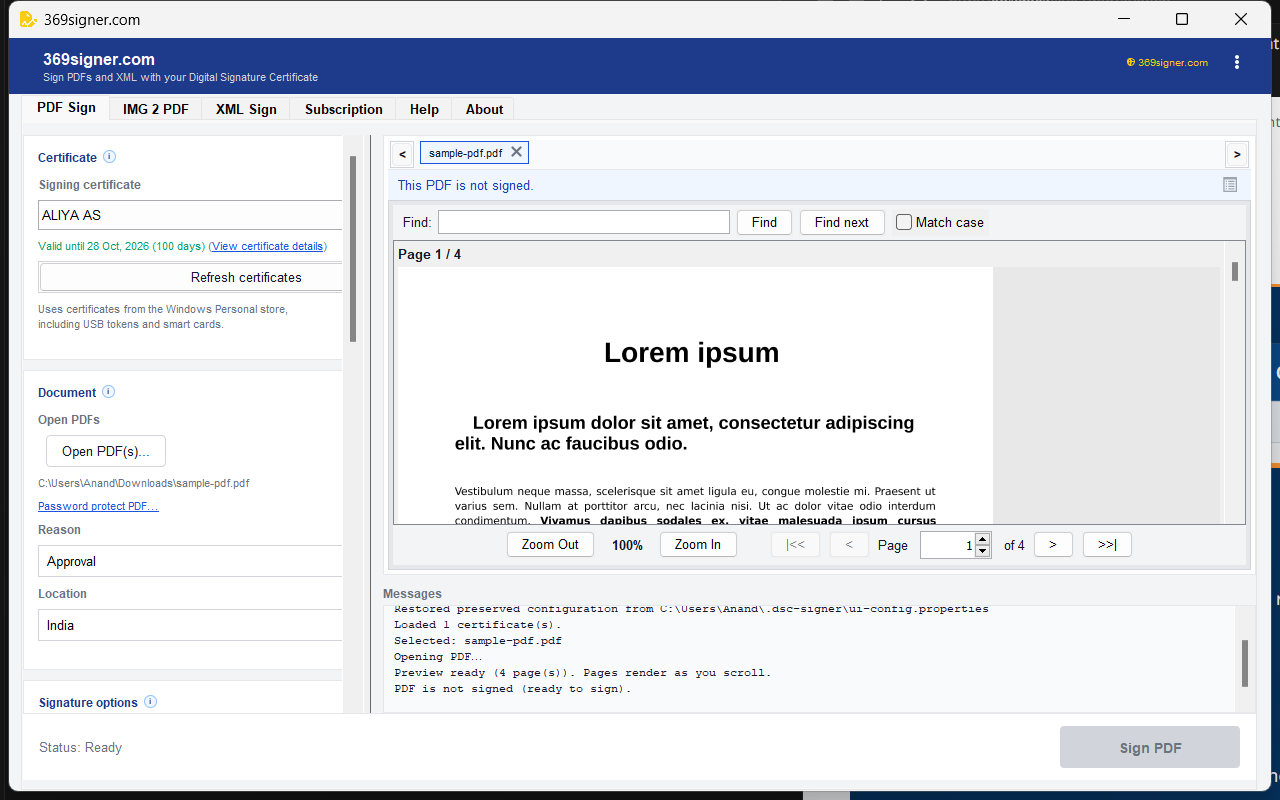The width and height of the screenshot is (1280, 800).
Task: Switch to the IMG 2 PDF tab
Action: pos(155,109)
